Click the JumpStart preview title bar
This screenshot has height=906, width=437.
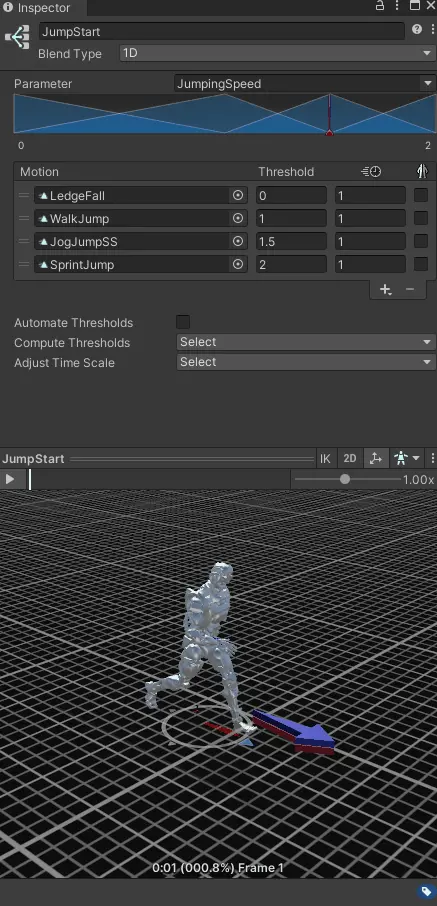pyautogui.click(x=157, y=459)
